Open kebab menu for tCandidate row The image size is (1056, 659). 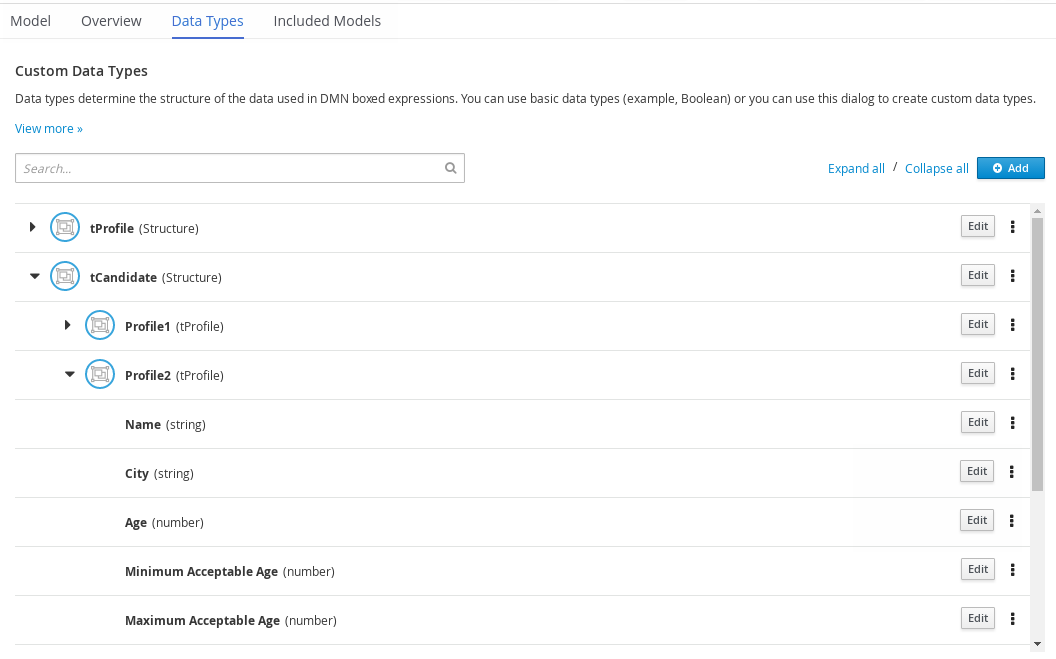[x=1012, y=276]
